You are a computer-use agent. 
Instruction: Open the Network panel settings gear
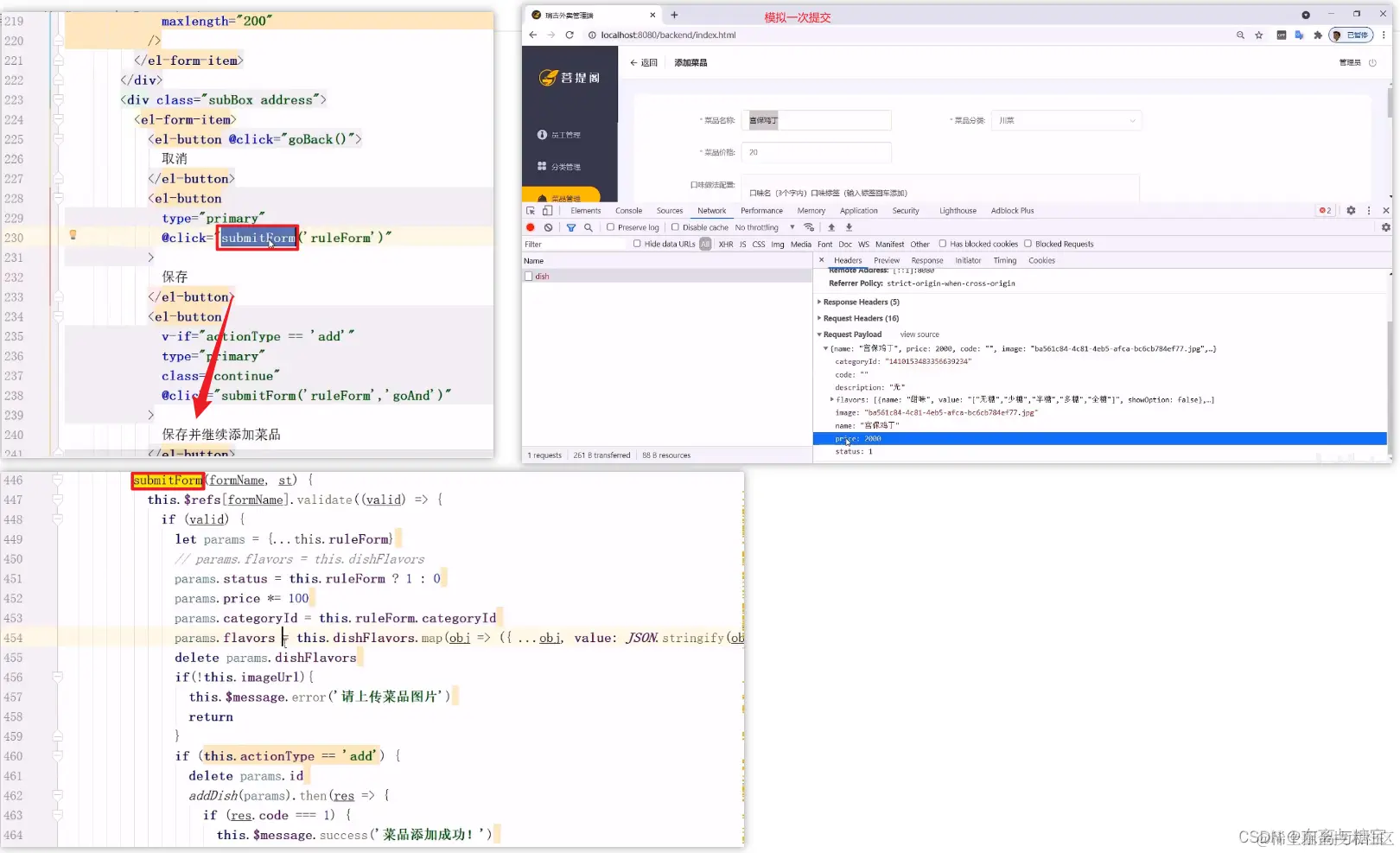[x=1386, y=228]
